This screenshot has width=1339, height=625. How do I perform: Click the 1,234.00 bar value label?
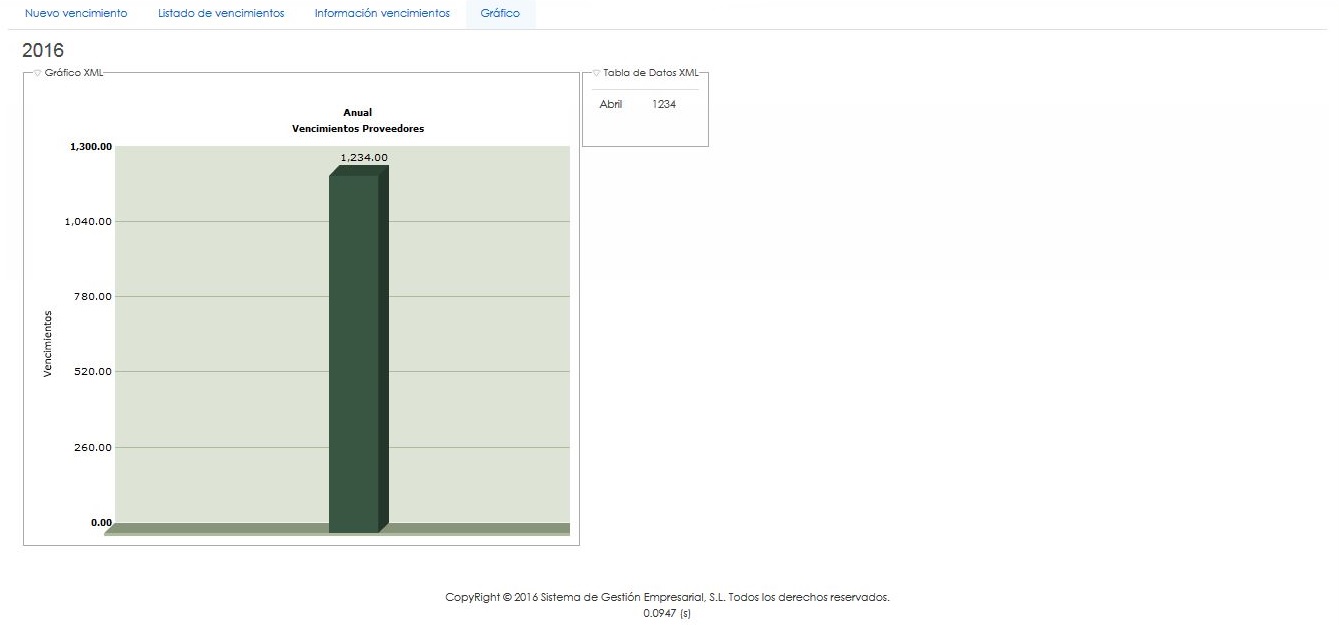(x=364, y=157)
